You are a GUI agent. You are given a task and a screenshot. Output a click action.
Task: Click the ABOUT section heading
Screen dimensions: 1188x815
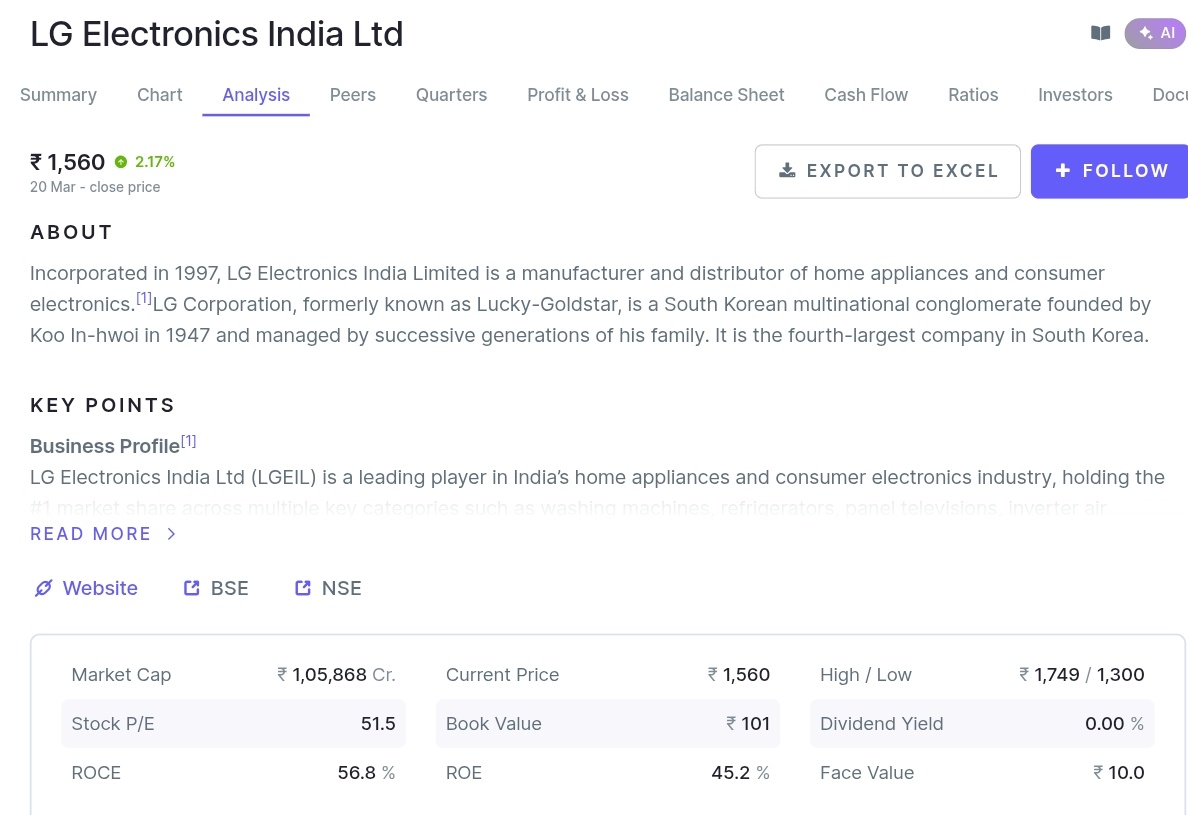(71, 233)
